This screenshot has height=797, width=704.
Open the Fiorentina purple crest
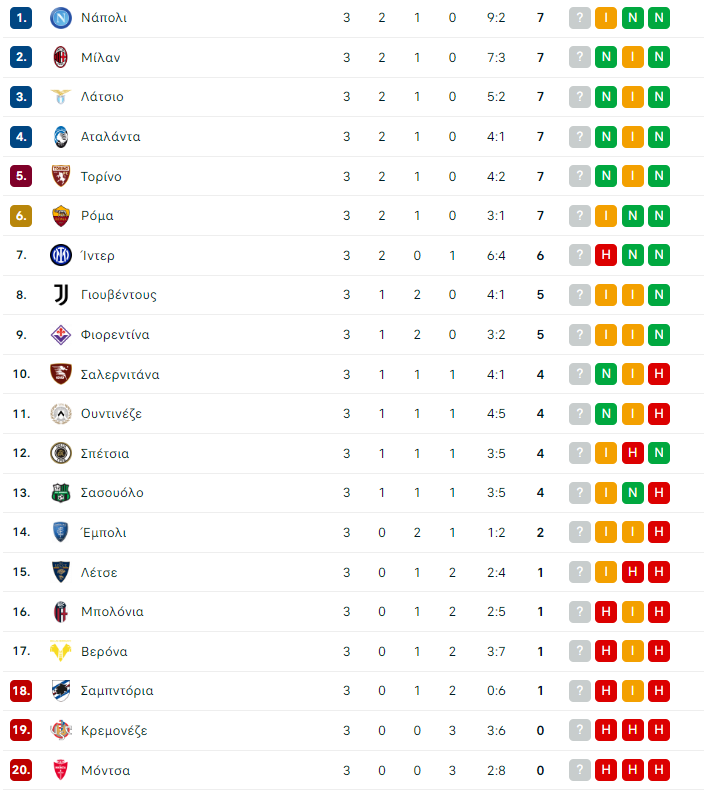pos(60,334)
